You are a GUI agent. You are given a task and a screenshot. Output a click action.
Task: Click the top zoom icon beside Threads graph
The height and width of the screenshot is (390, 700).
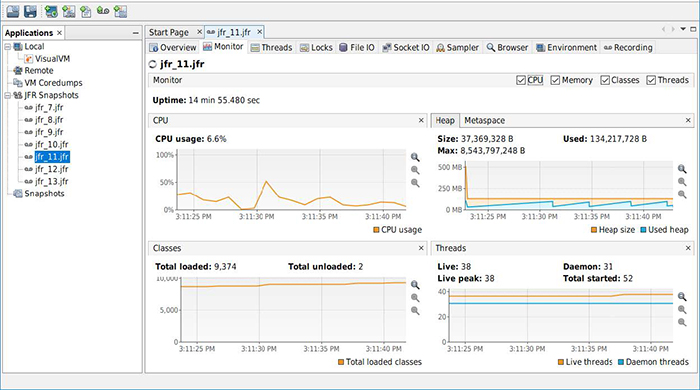(682, 297)
